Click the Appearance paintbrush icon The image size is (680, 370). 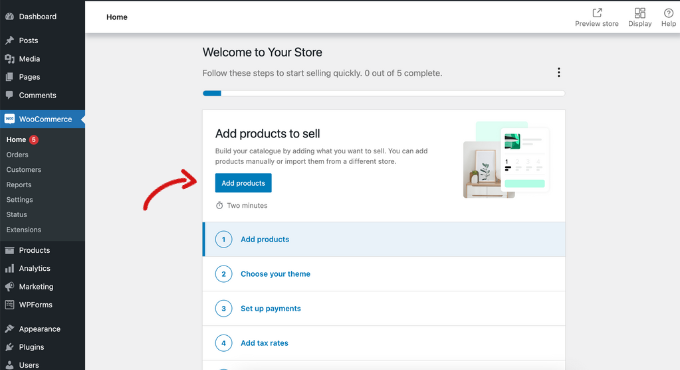[9, 329]
